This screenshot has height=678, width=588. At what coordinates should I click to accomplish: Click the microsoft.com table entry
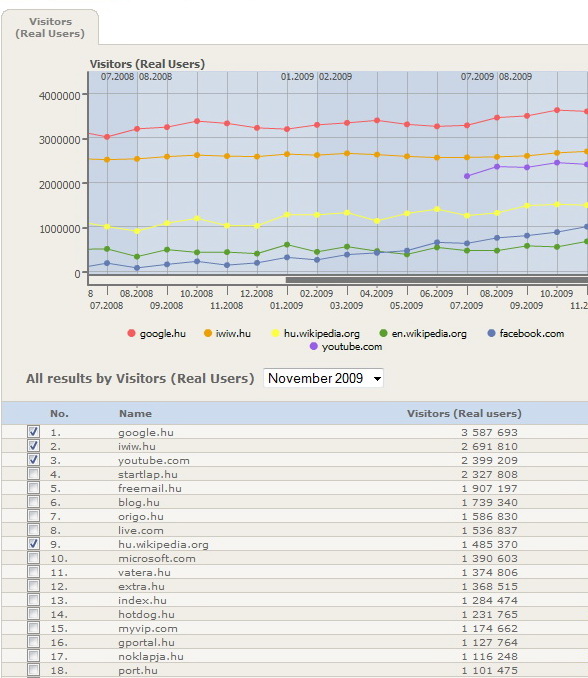coord(157,558)
